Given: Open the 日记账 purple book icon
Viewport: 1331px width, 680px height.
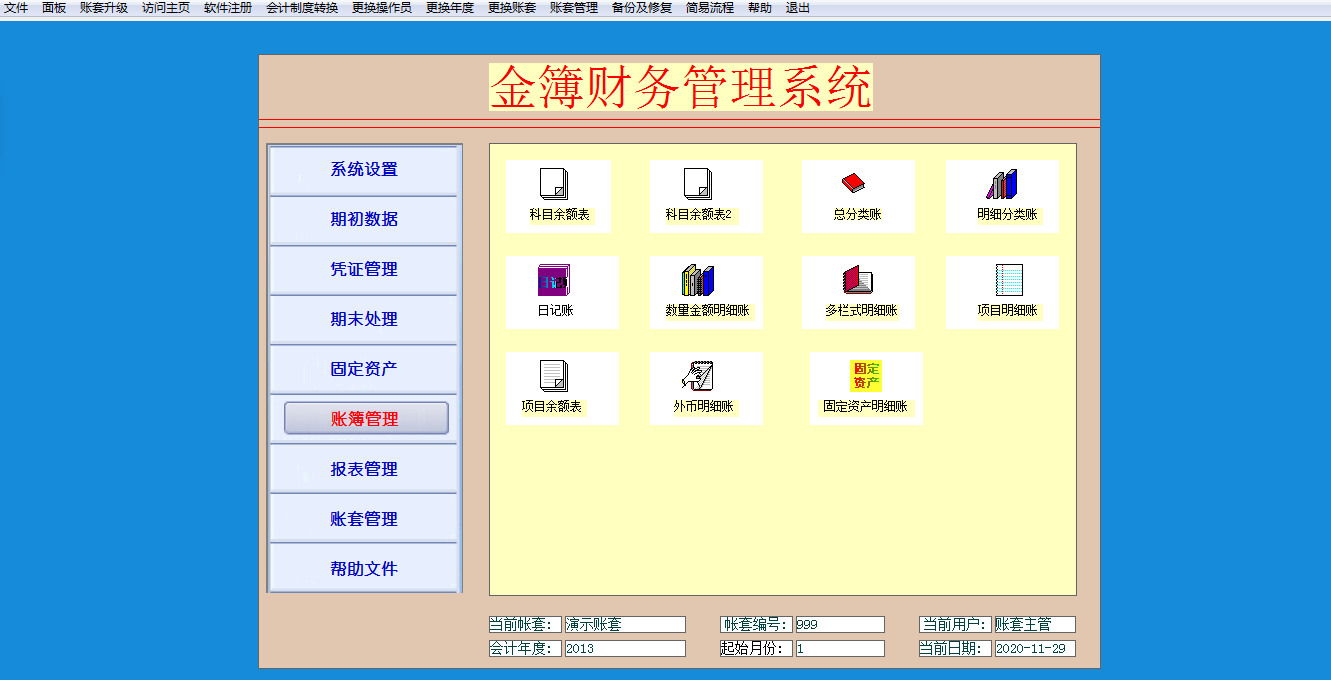Looking at the screenshot, I should click(554, 280).
